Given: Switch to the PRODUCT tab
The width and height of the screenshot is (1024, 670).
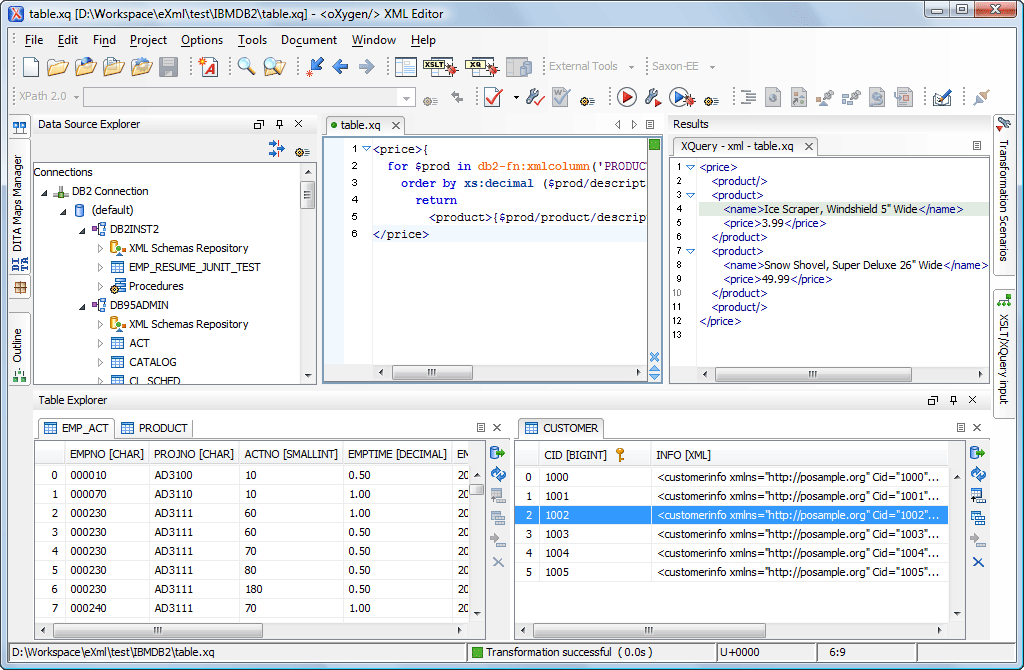Looking at the screenshot, I should coord(155,428).
